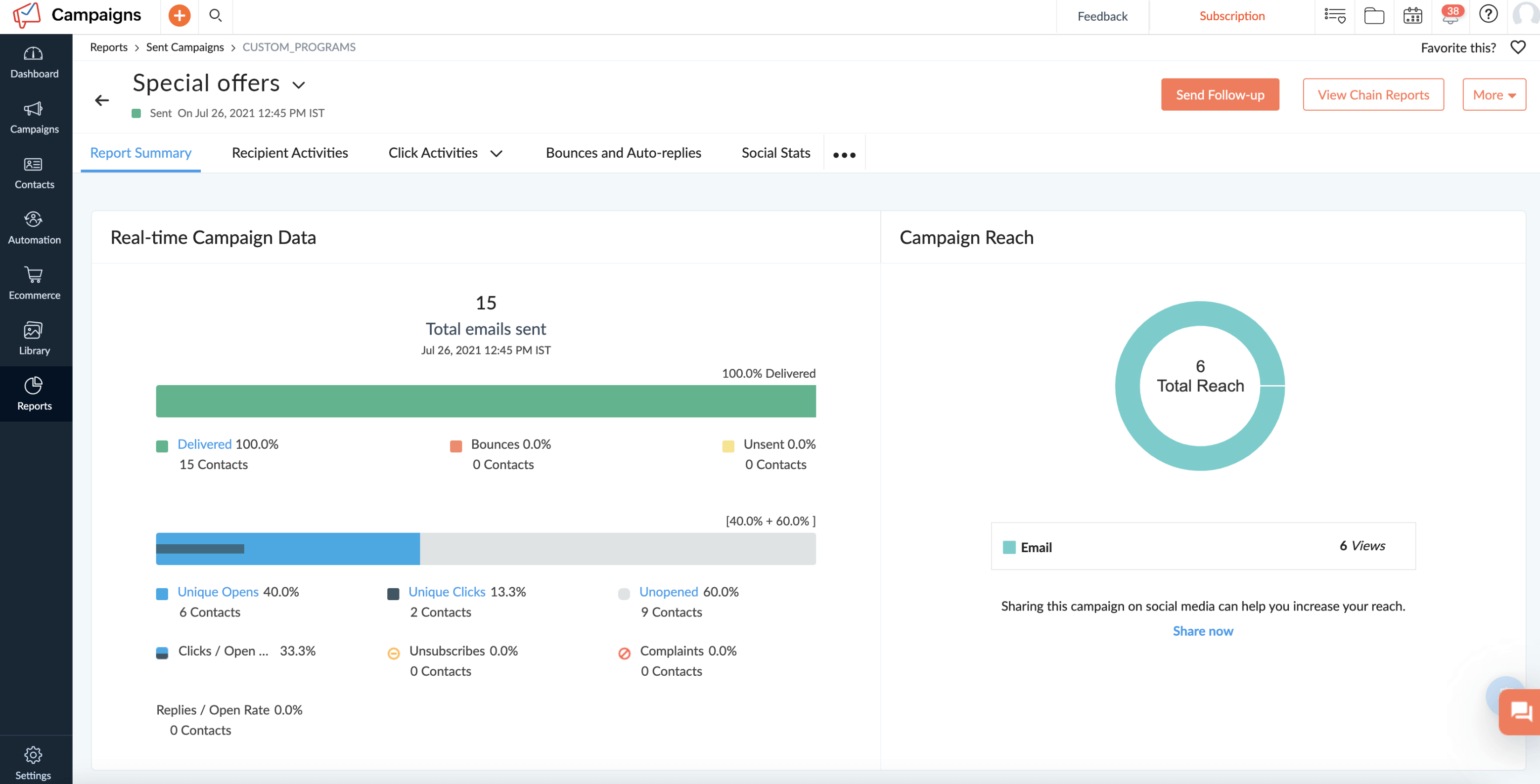Viewport: 1540px width, 784px height.
Task: Click the Zoho Campaigns logo
Action: tap(27, 15)
